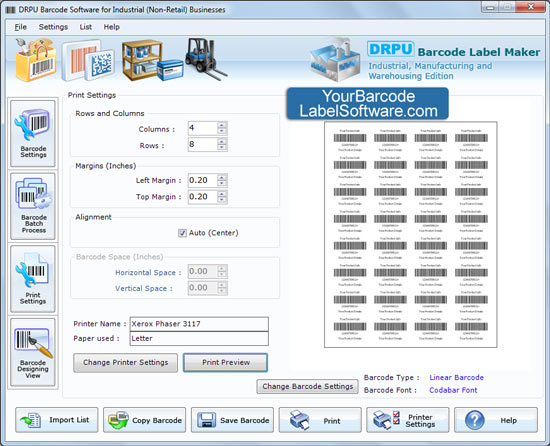Viewport: 550px width, 446px height.
Task: Click the YourBarcodeLabelSoftware.com banner
Action: tap(368, 104)
